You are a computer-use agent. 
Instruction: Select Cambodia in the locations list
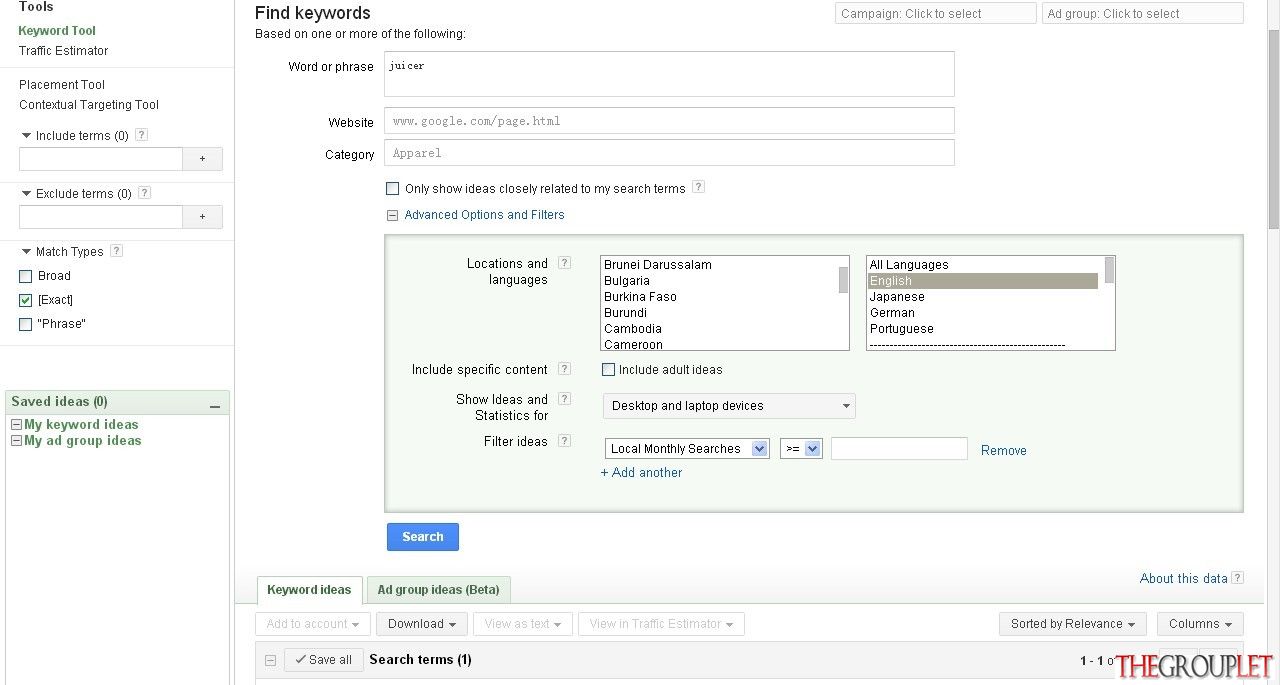pyautogui.click(x=720, y=329)
